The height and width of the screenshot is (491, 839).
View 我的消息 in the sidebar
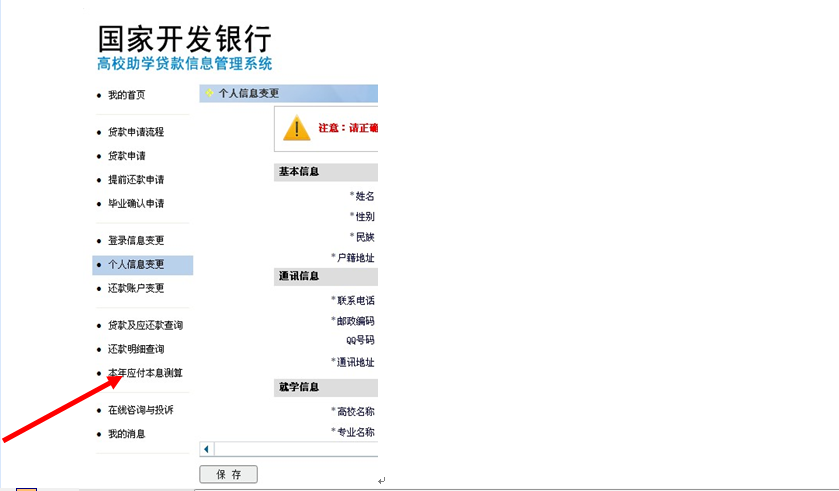126,434
